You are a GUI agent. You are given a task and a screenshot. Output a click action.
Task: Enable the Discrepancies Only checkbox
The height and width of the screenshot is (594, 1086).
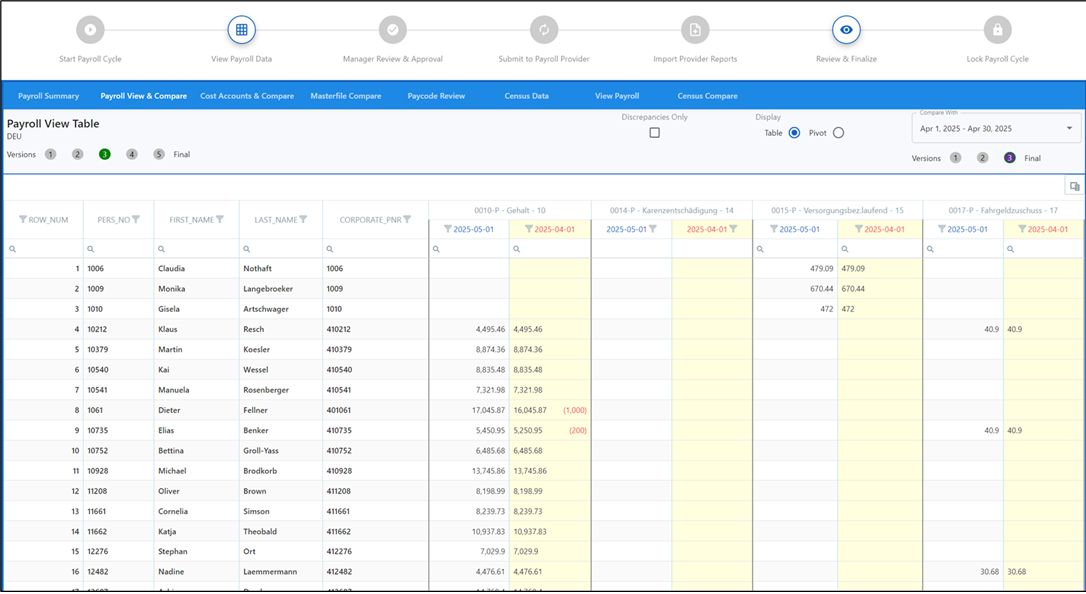pyautogui.click(x=655, y=131)
